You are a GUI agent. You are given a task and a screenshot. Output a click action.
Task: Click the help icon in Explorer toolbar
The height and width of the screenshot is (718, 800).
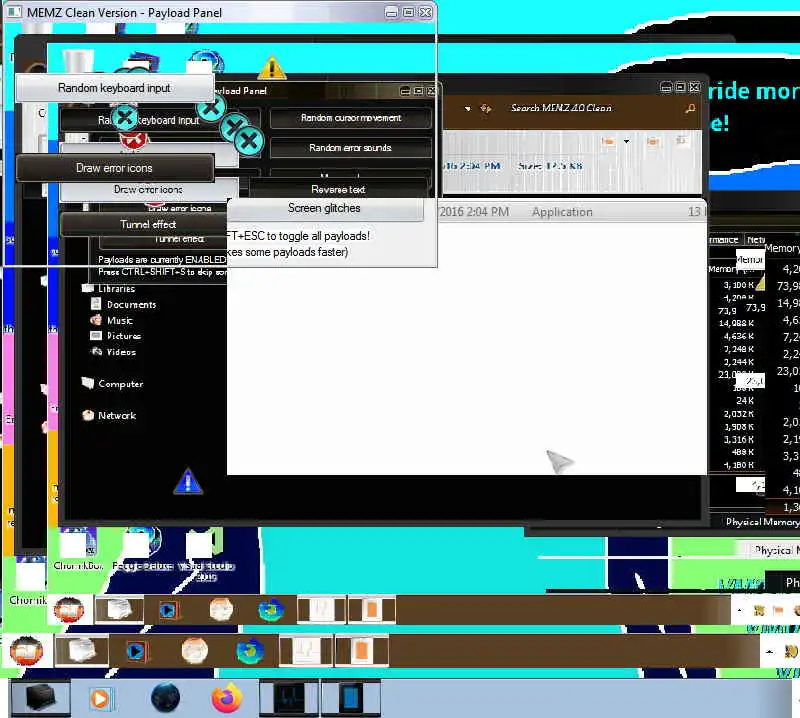[x=681, y=140]
